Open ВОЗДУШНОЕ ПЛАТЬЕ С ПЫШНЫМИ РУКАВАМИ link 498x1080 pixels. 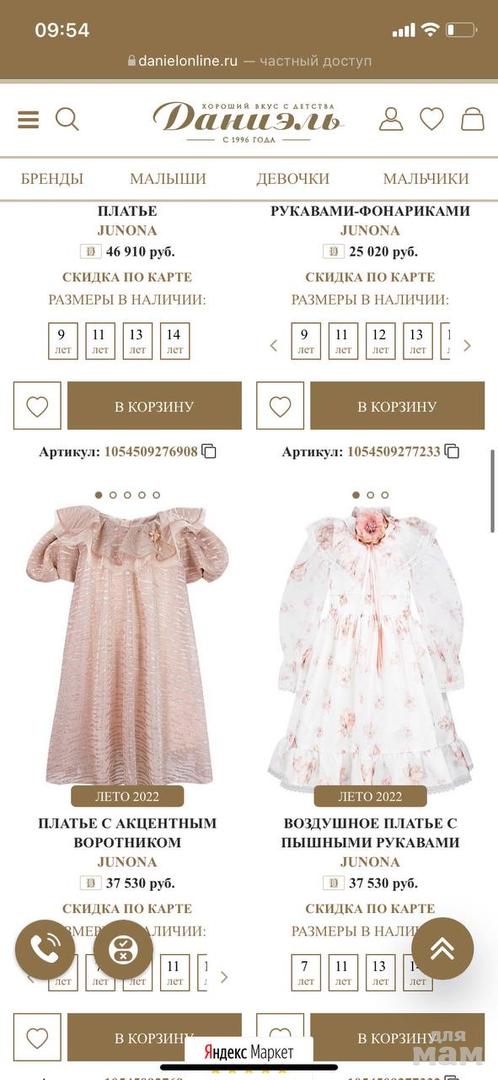tap(371, 832)
